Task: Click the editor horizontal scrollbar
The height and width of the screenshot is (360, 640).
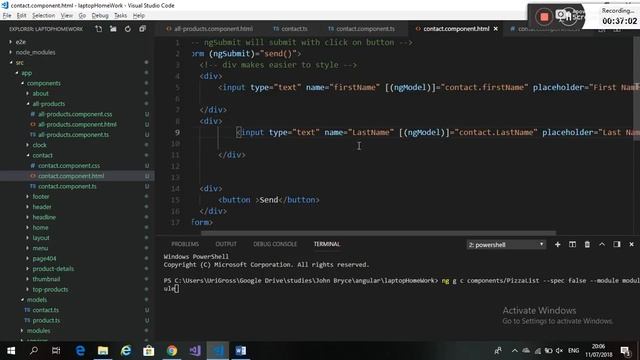Action: tap(378, 233)
